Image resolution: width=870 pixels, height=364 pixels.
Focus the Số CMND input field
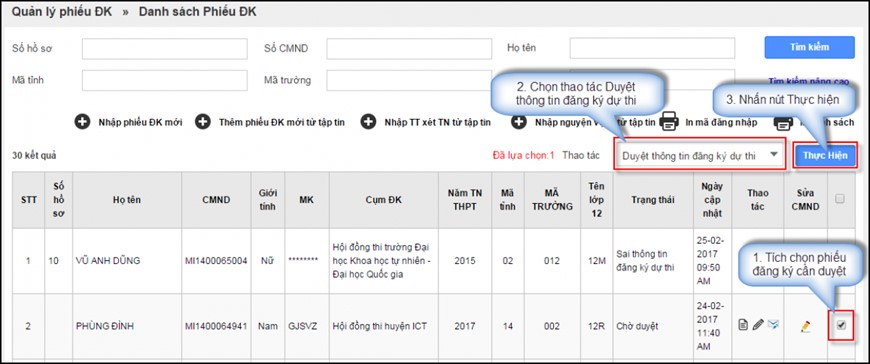[x=409, y=49]
